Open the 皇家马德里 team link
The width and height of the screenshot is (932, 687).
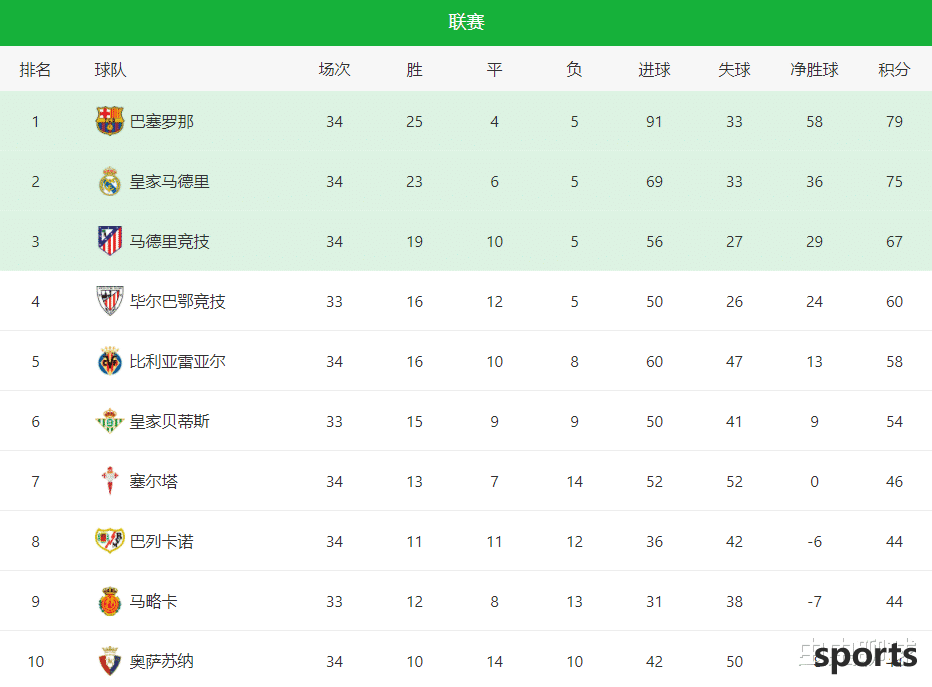pyautogui.click(x=169, y=182)
